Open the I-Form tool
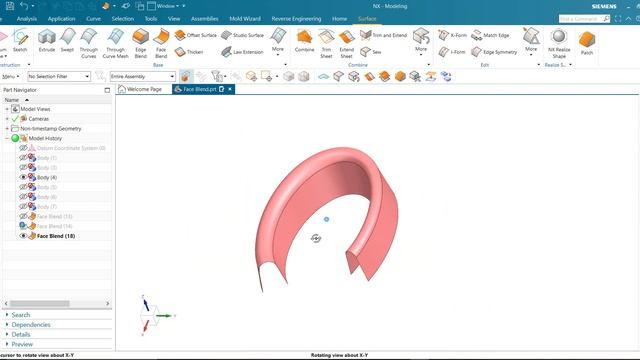Image resolution: width=640 pixels, height=360 pixels. point(452,52)
